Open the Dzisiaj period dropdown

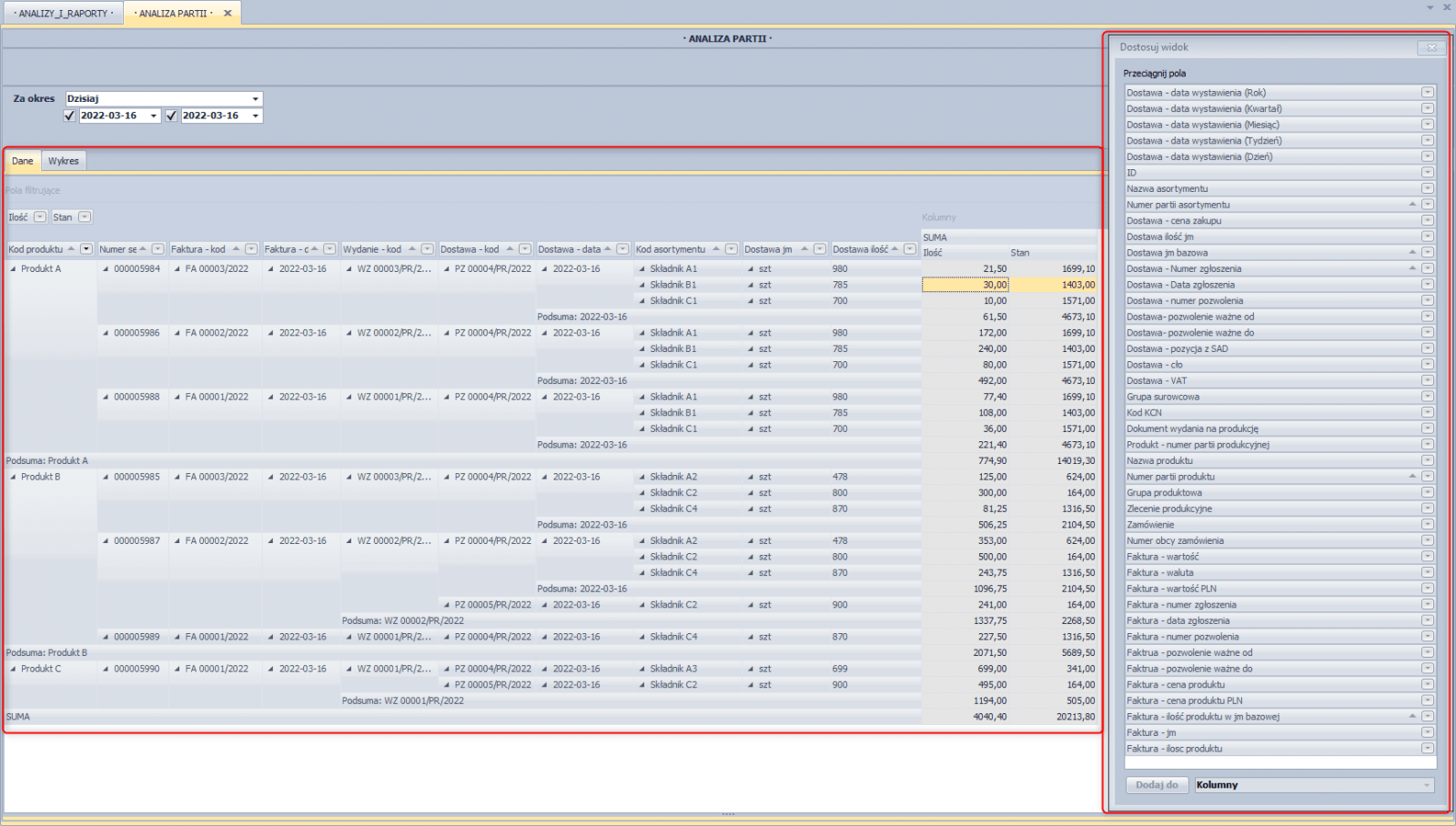256,98
